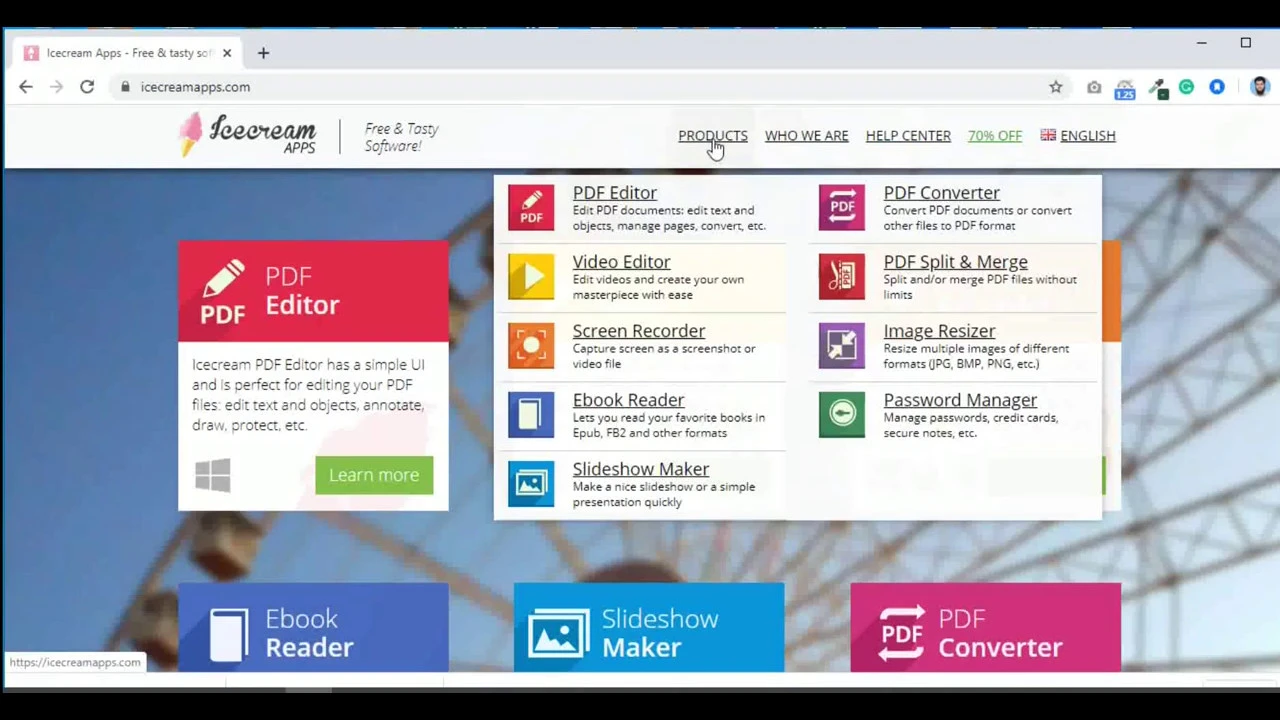The height and width of the screenshot is (720, 1280).
Task: Click the Slideshow Maker icon in menu
Action: pos(531,483)
